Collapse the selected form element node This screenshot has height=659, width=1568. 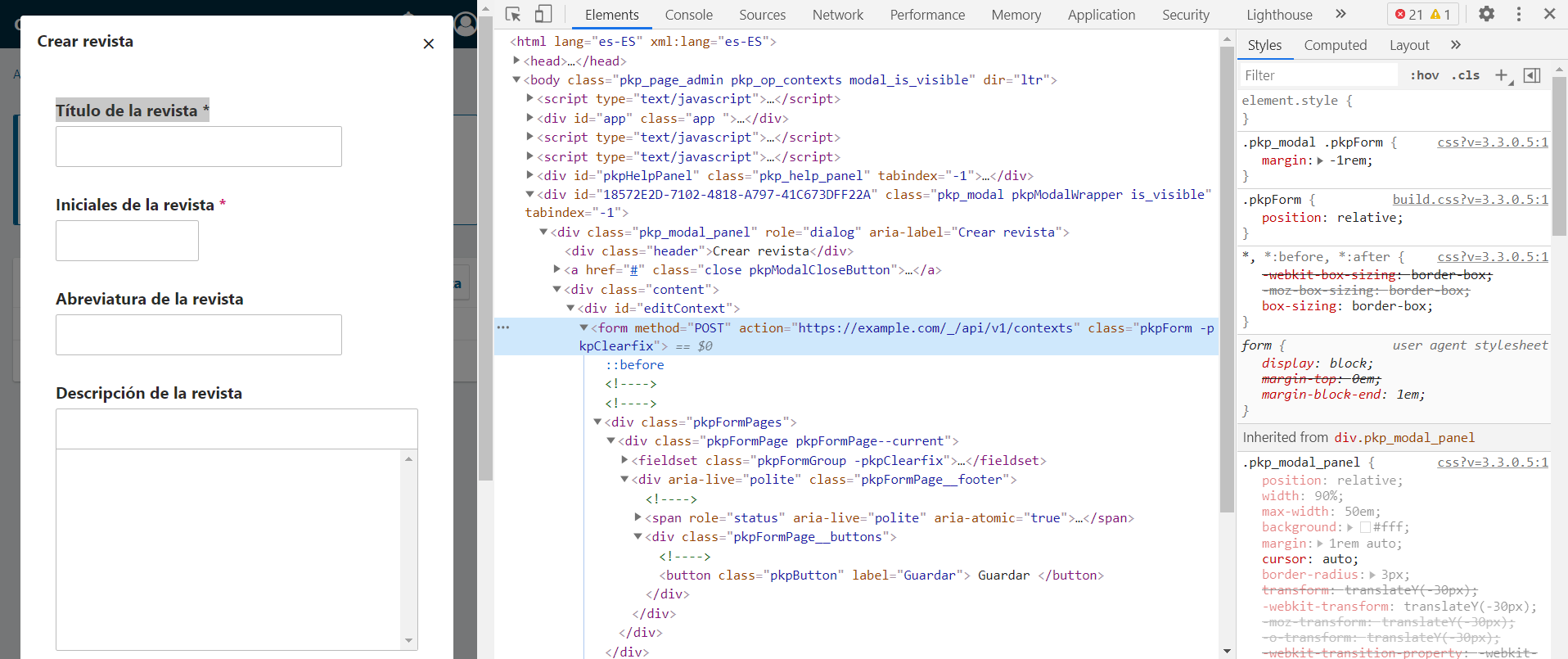pyautogui.click(x=583, y=327)
